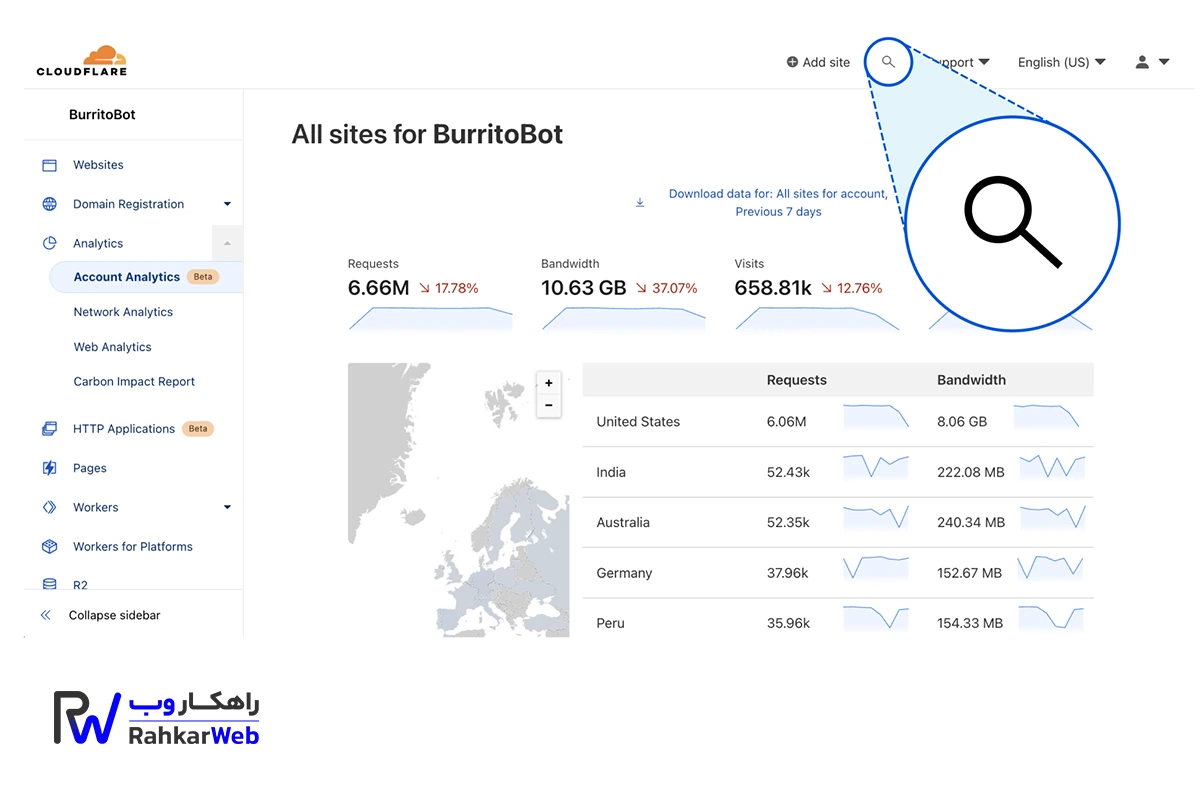The height and width of the screenshot is (800, 1200).
Task: Click the world map area
Action: pyautogui.click(x=458, y=500)
